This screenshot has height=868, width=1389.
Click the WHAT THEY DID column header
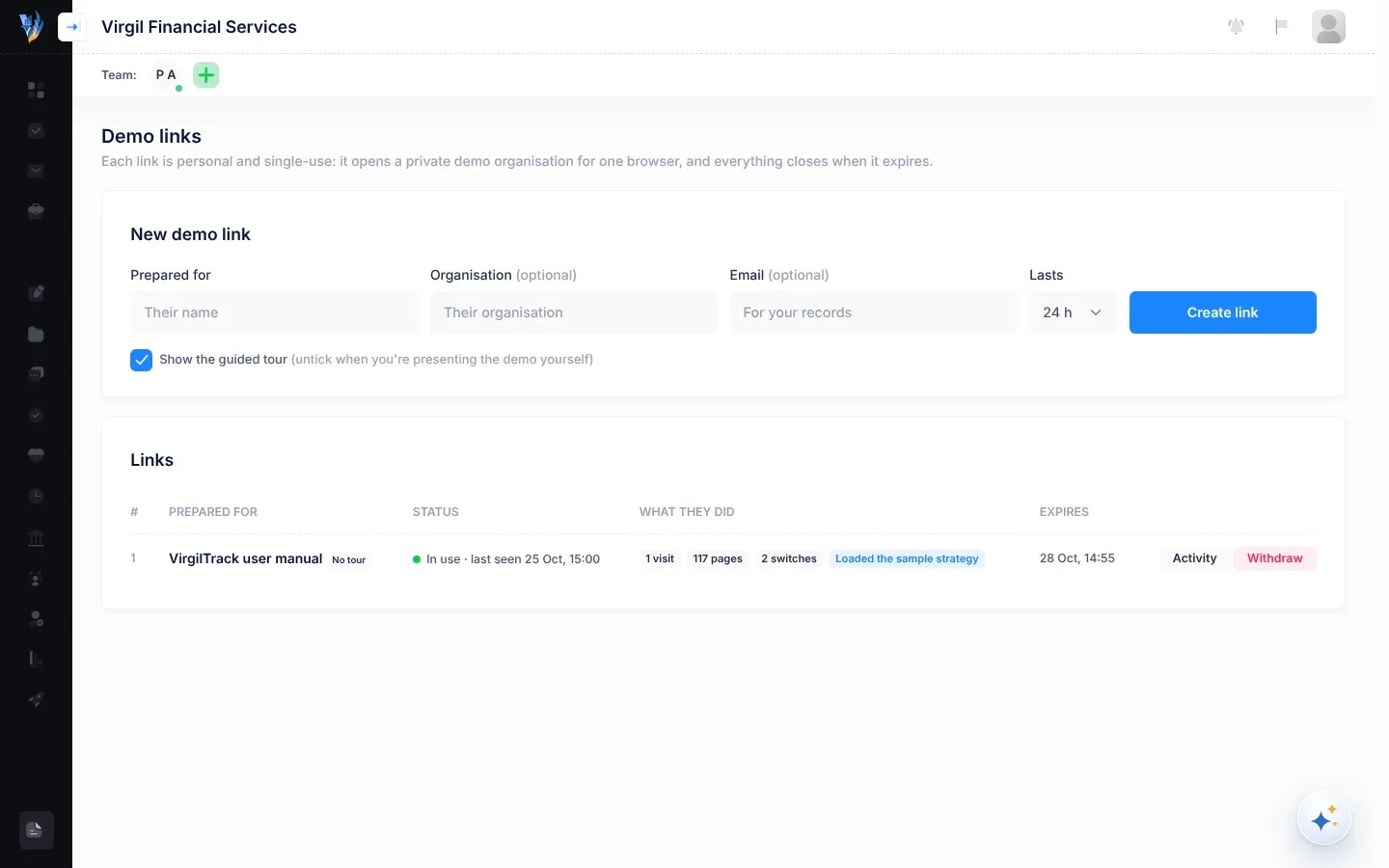click(687, 512)
